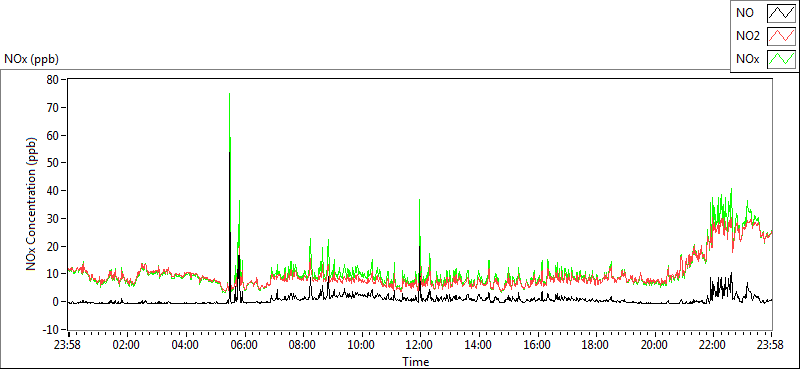Select the NO2 legend label
The height and width of the screenshot is (369, 800).
point(748,36)
